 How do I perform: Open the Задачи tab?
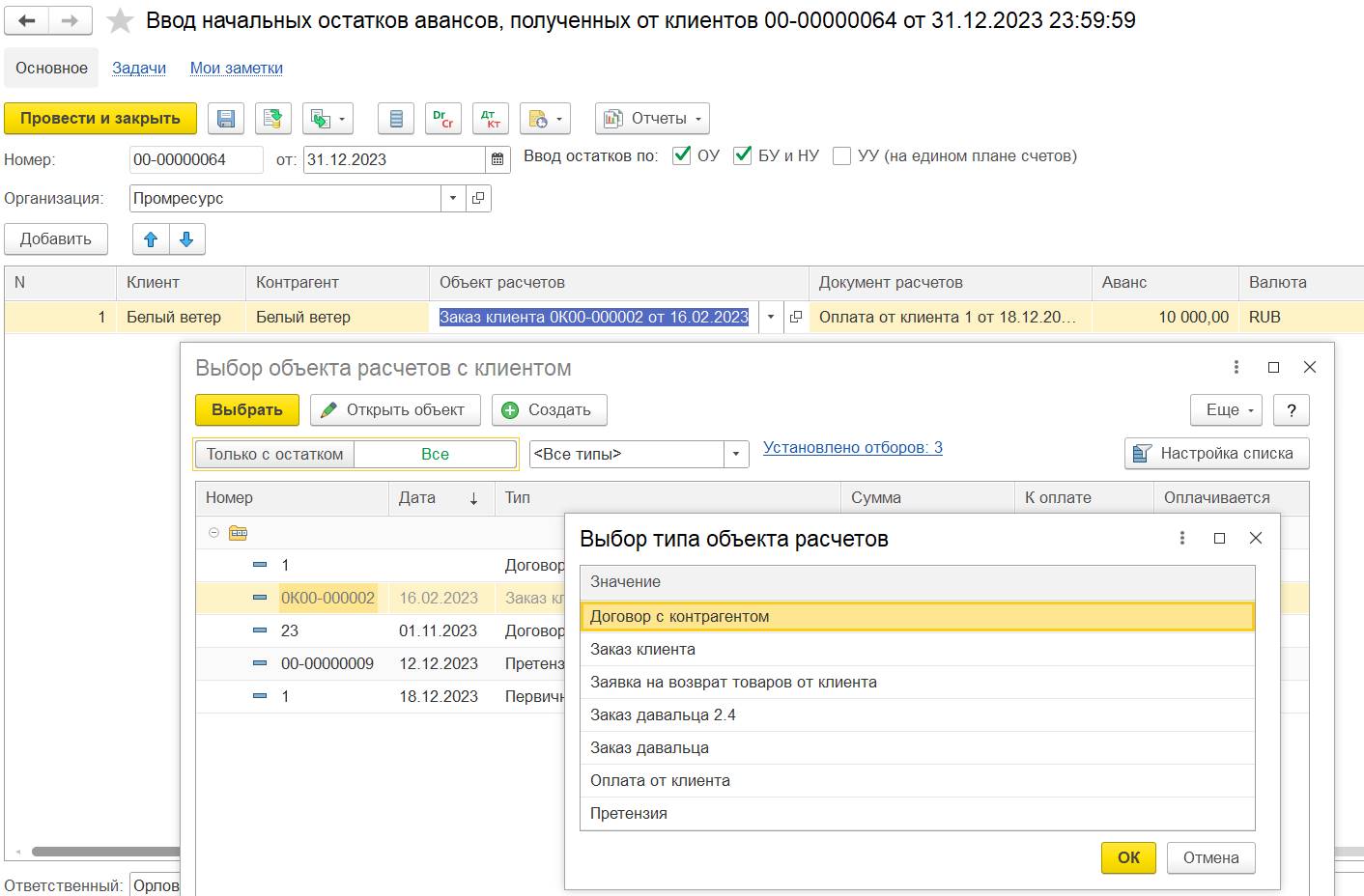(139, 68)
